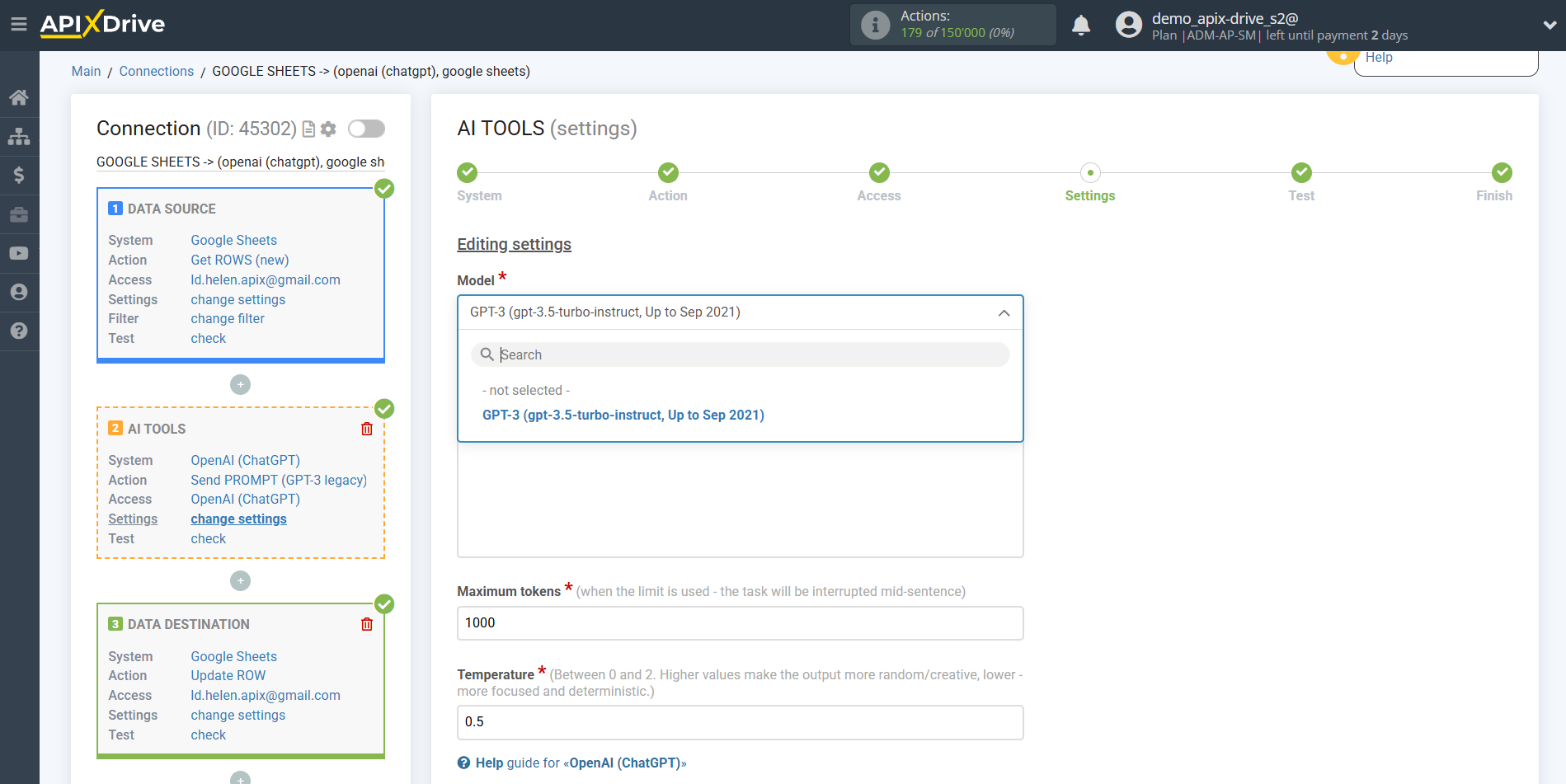Screen dimensions: 1566x784
Task: Delete the AI TOOLS block
Action: 367,429
